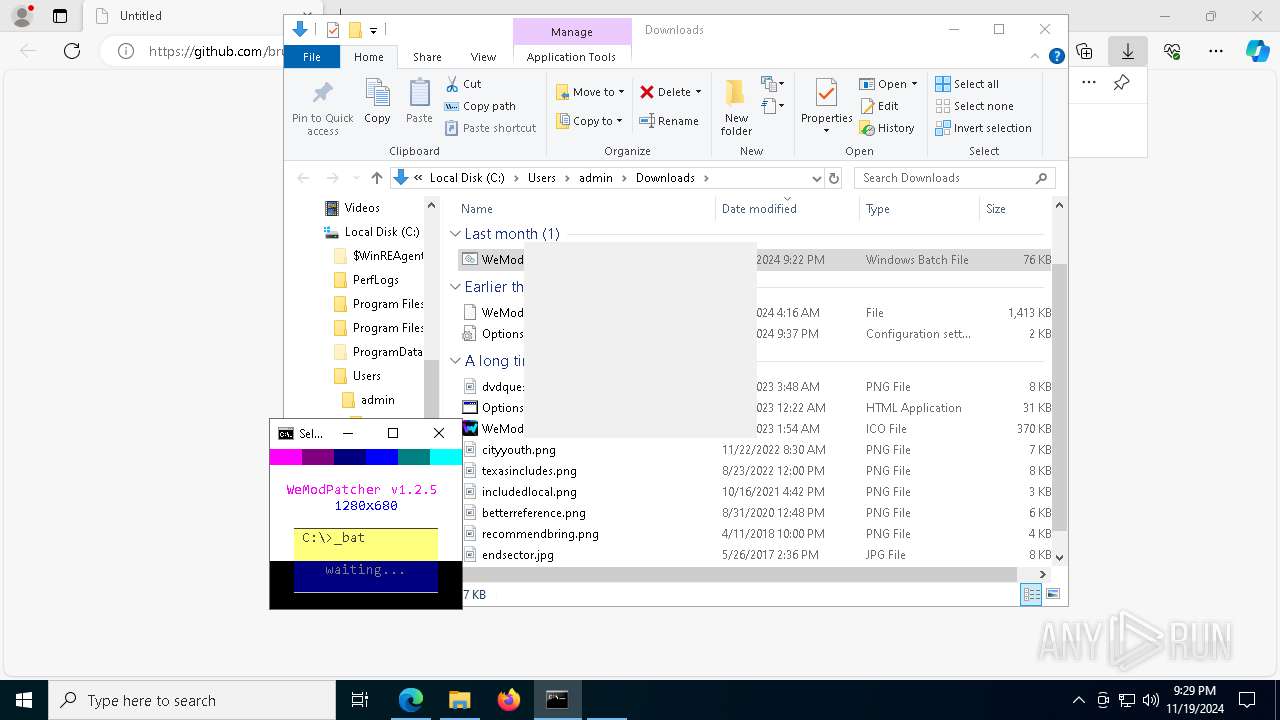Open File Explorer taskbar icon
1280x720 pixels.
459,700
